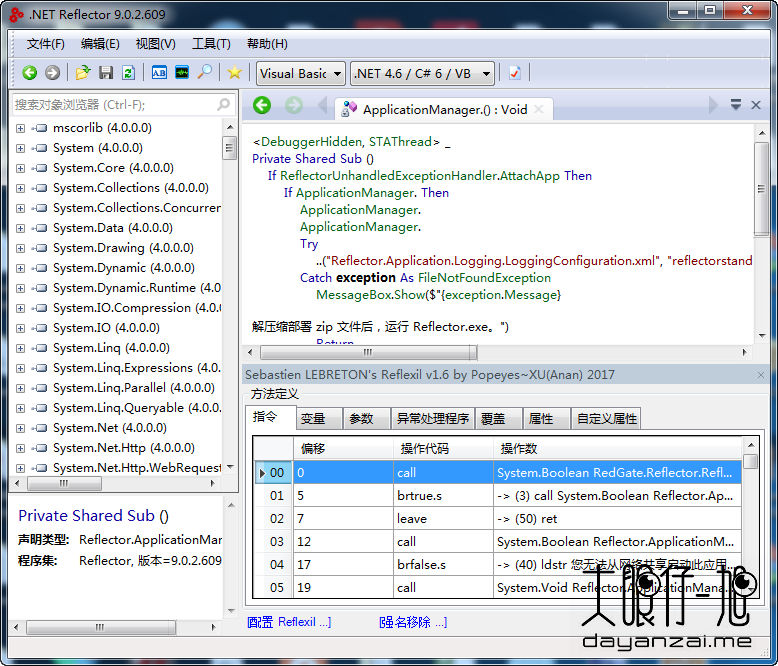
Task: Expand the System.Linq.Expressions node
Action: coord(20,368)
